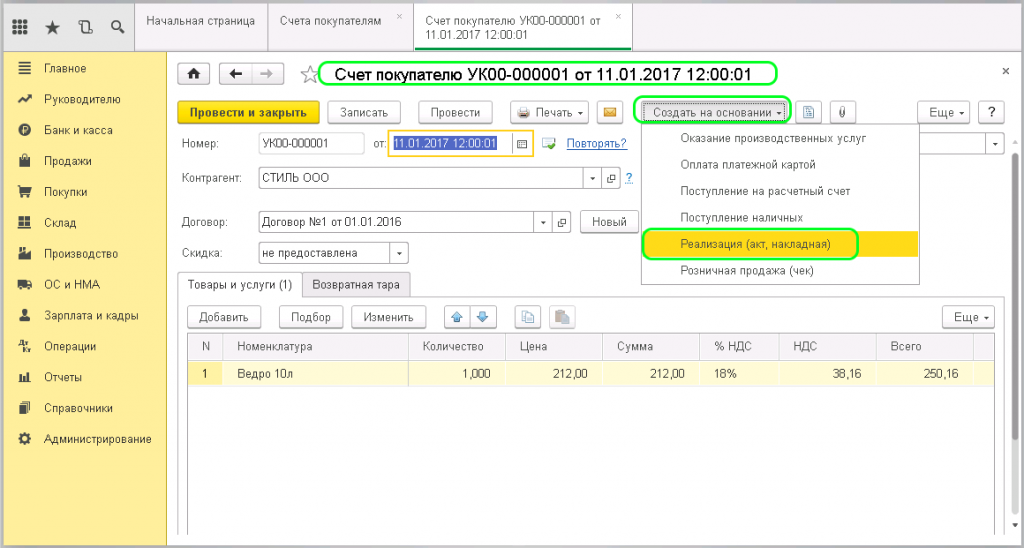Image resolution: width=1024 pixels, height=548 pixels.
Task: Open the search magnifier icon
Action: tap(118, 27)
